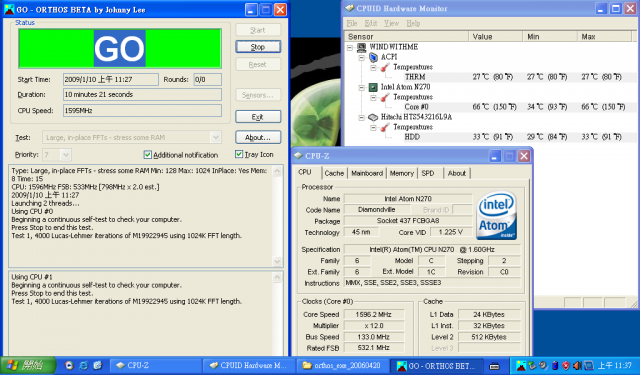This screenshot has height=375, width=640.
Task: Click the Core Speed value 1596.2 MHz
Action: tap(373, 315)
